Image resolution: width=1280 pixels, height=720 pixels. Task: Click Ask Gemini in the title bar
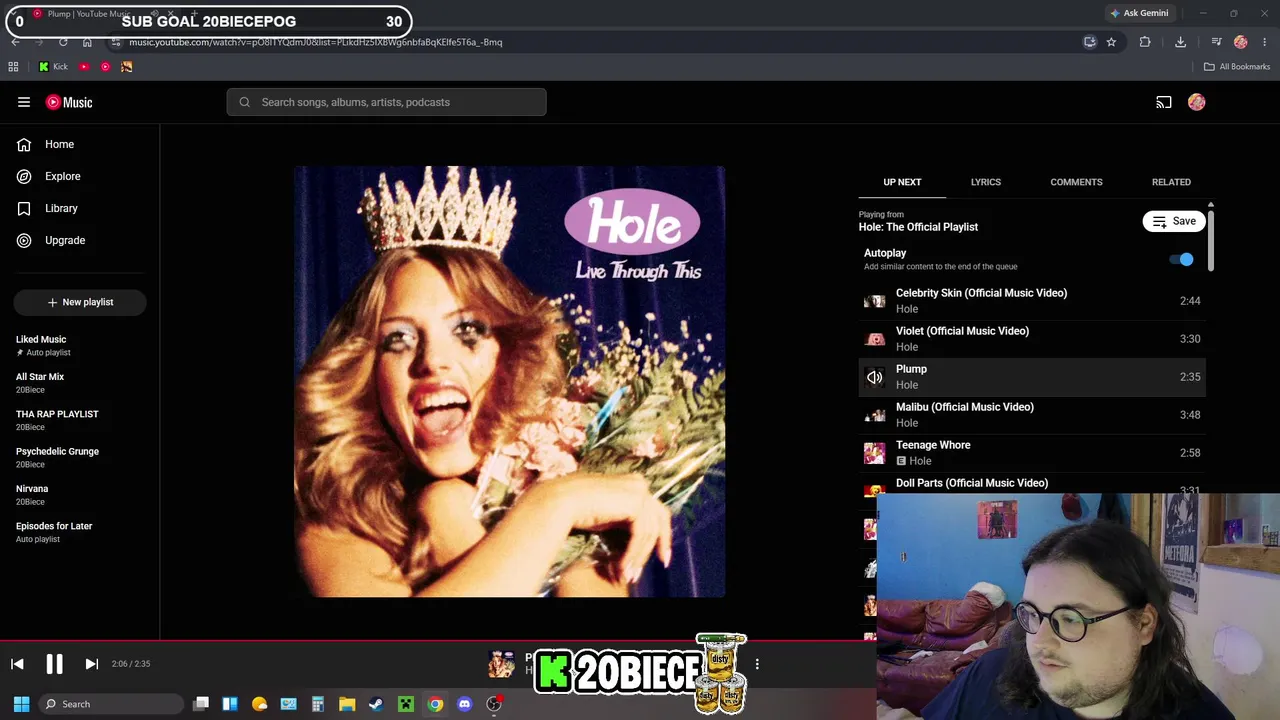[1139, 13]
